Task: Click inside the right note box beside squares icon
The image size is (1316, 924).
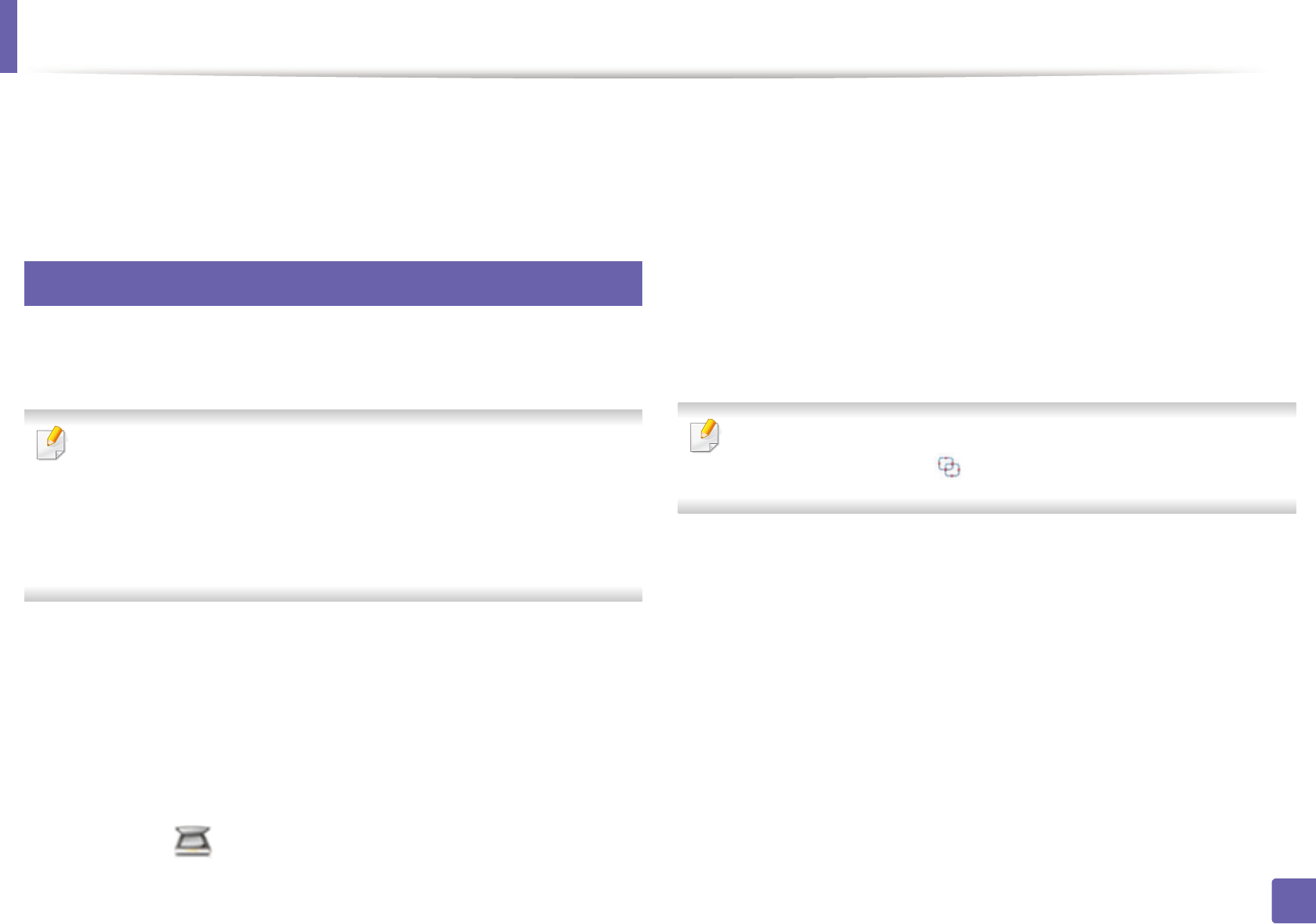Action: [x=1098, y=467]
